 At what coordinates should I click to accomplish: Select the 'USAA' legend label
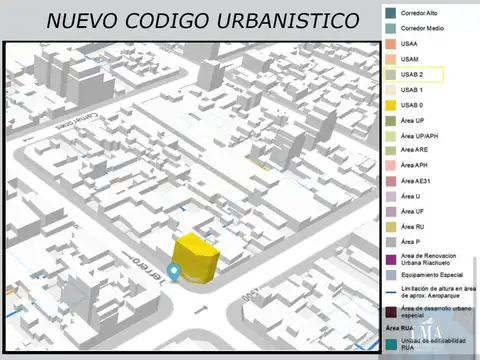pos(409,44)
